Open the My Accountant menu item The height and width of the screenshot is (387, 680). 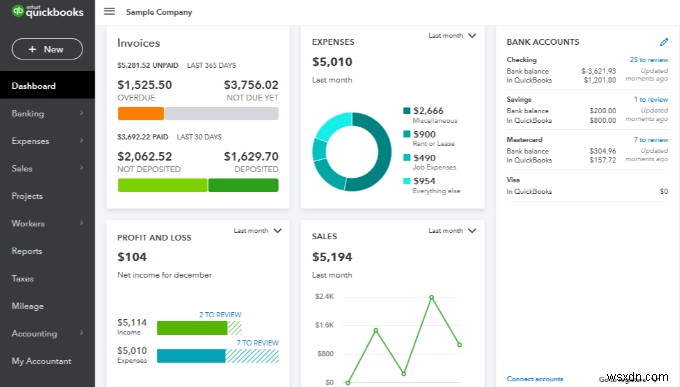pyautogui.click(x=41, y=361)
